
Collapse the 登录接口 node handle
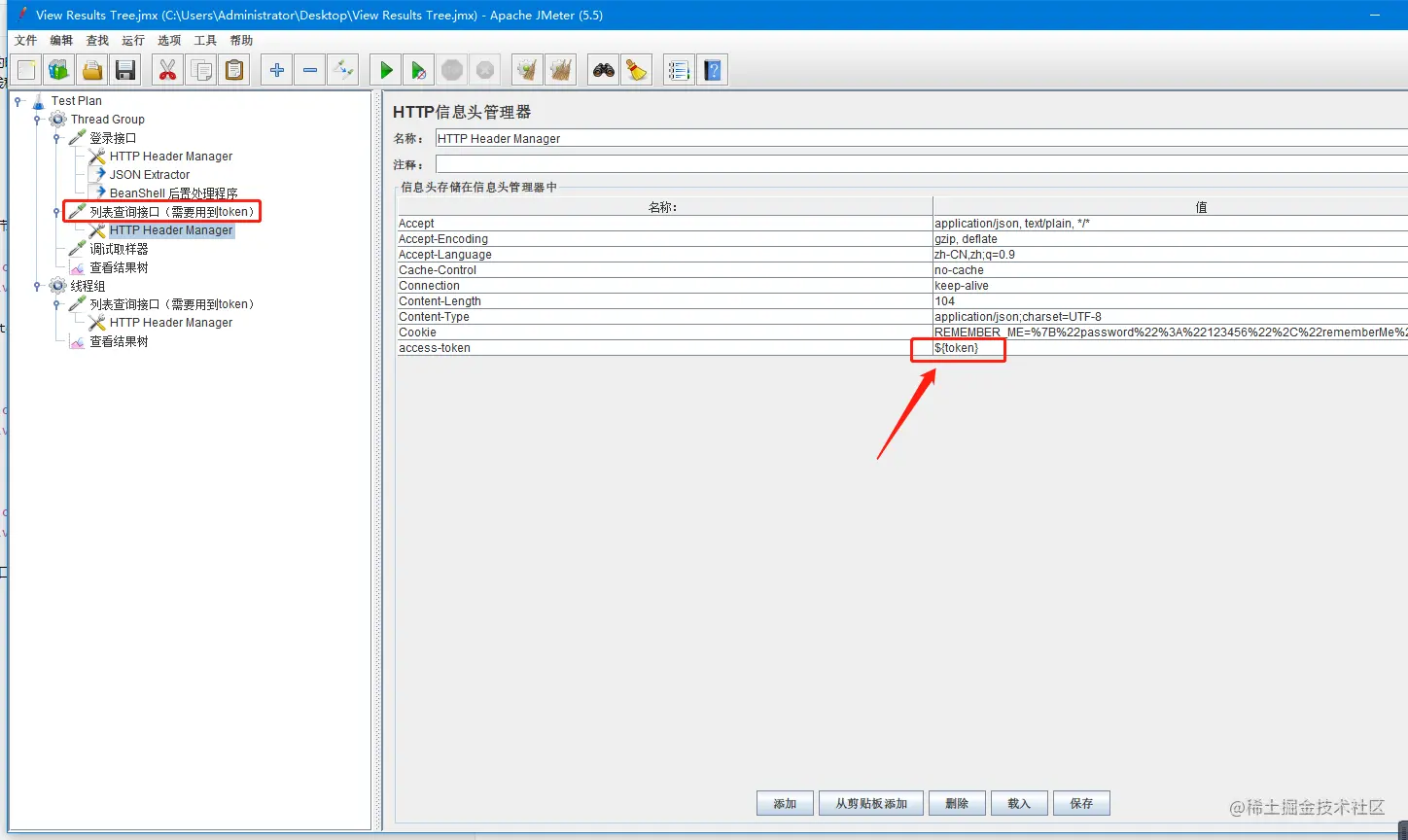(x=57, y=138)
